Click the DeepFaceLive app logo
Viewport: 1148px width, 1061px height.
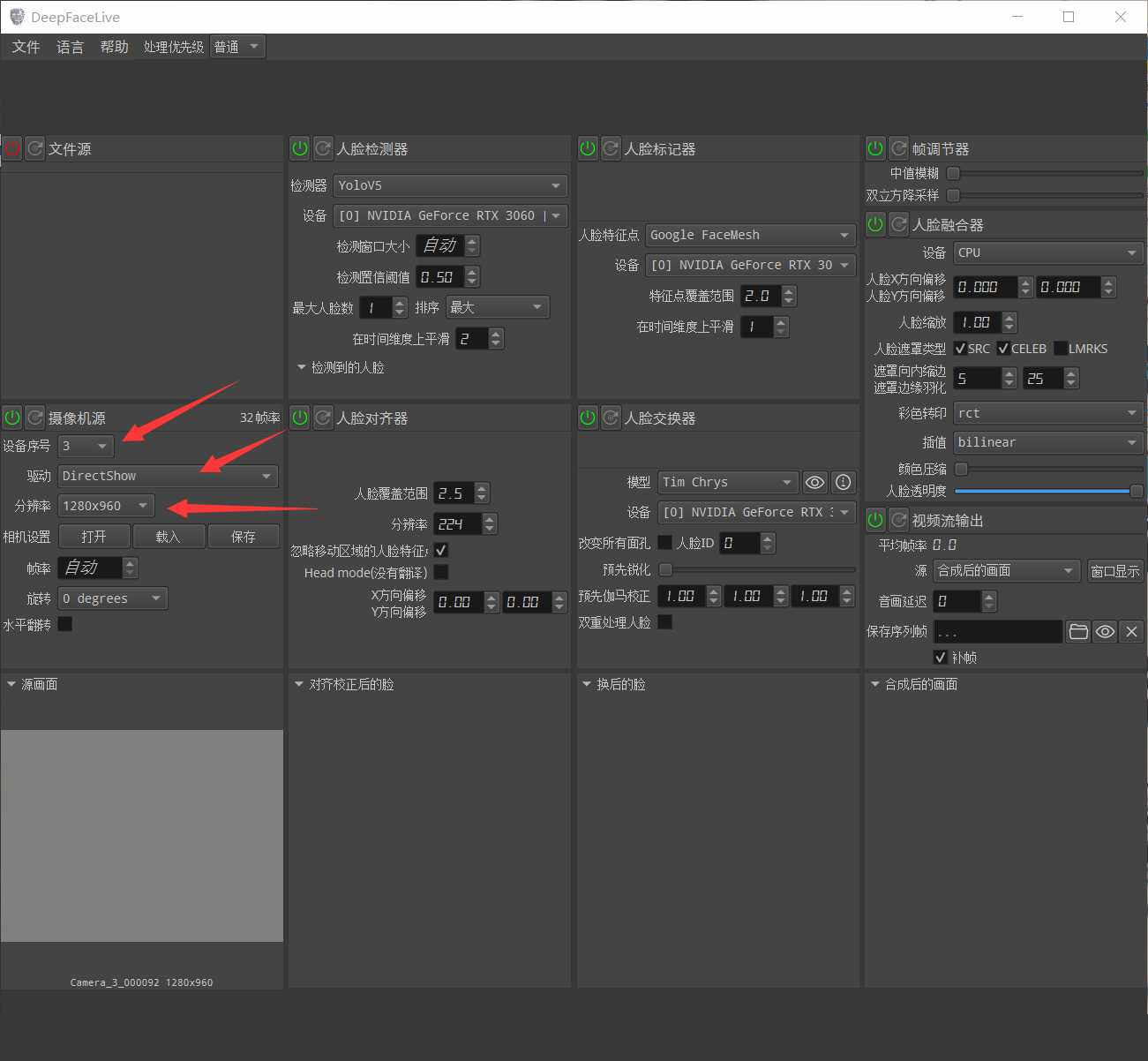pyautogui.click(x=17, y=17)
